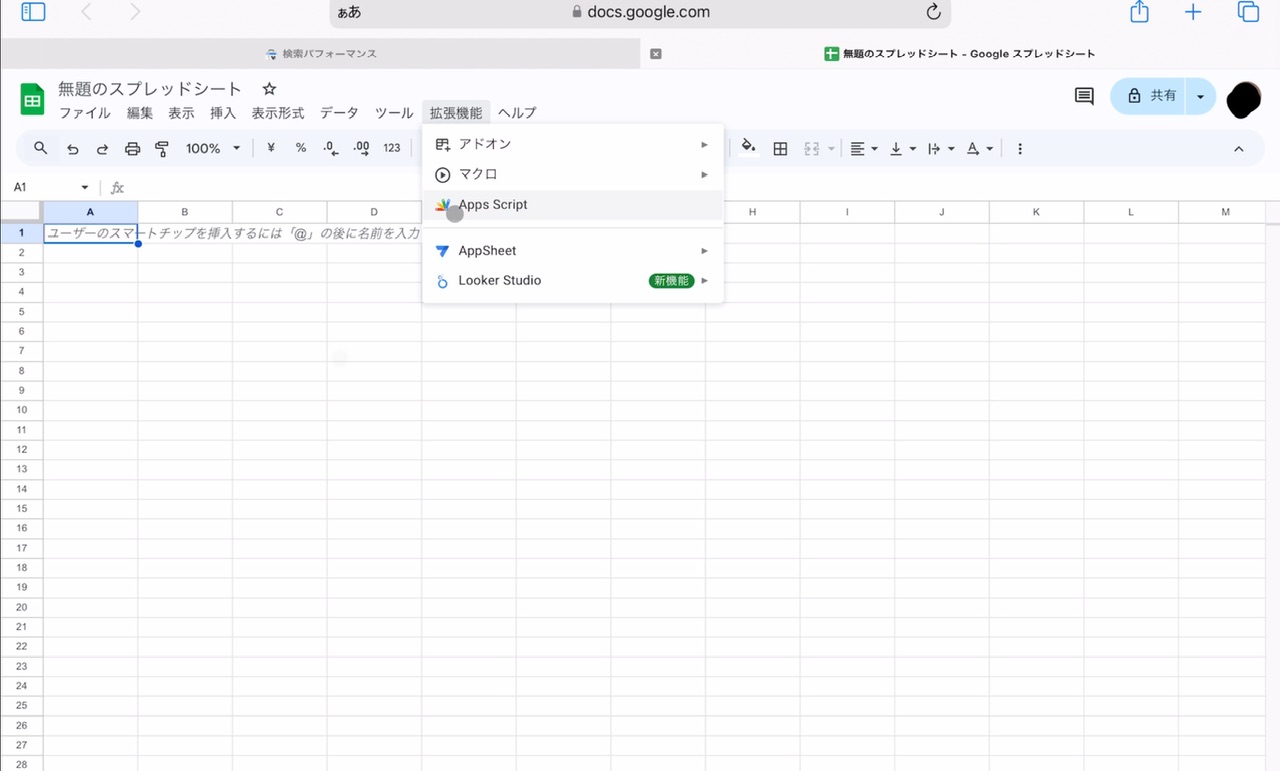Format the cell as currency with ¥
Viewport: 1280px width, 771px height.
pyautogui.click(x=271, y=148)
